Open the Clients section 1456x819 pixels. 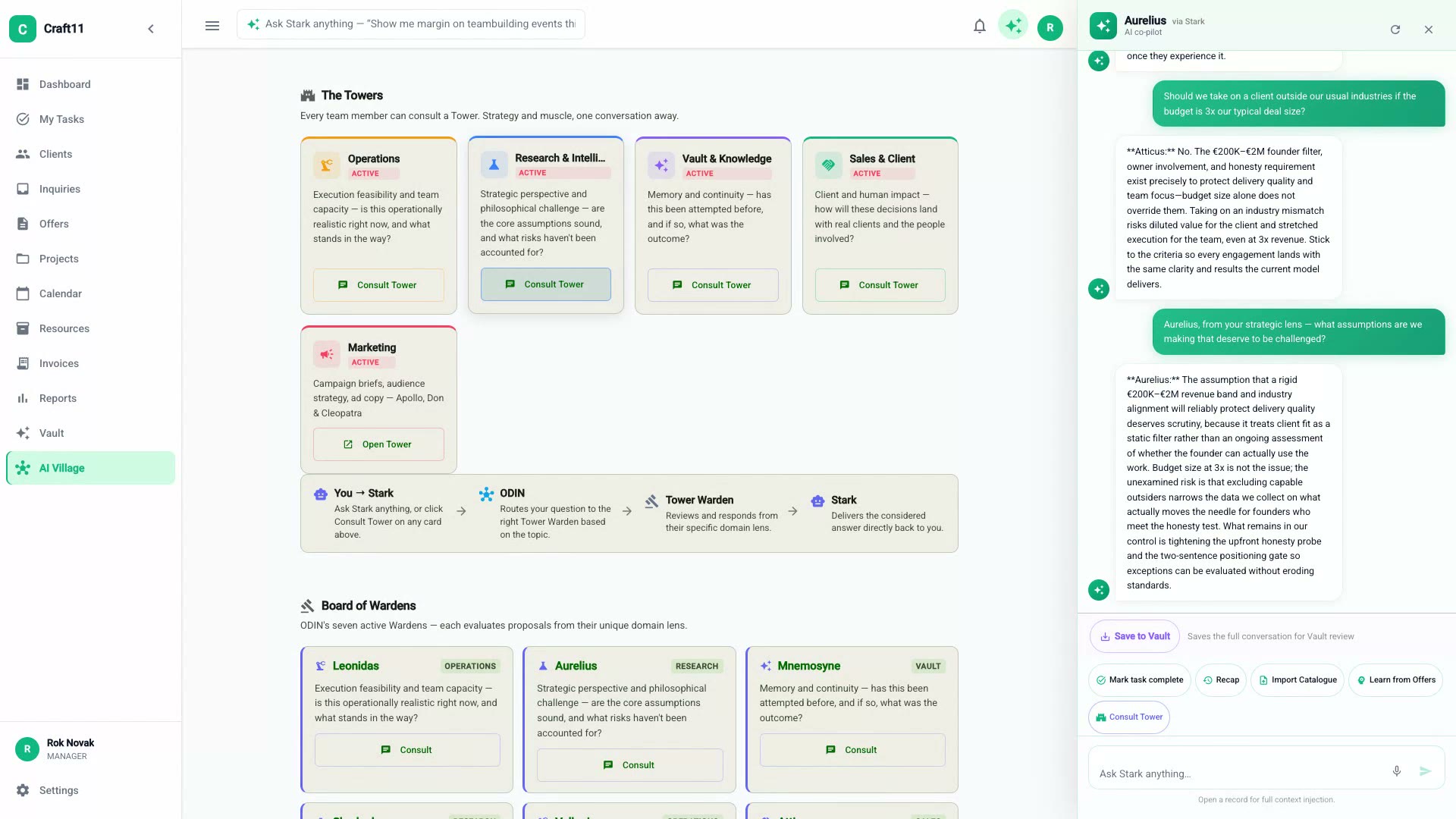tap(91, 154)
